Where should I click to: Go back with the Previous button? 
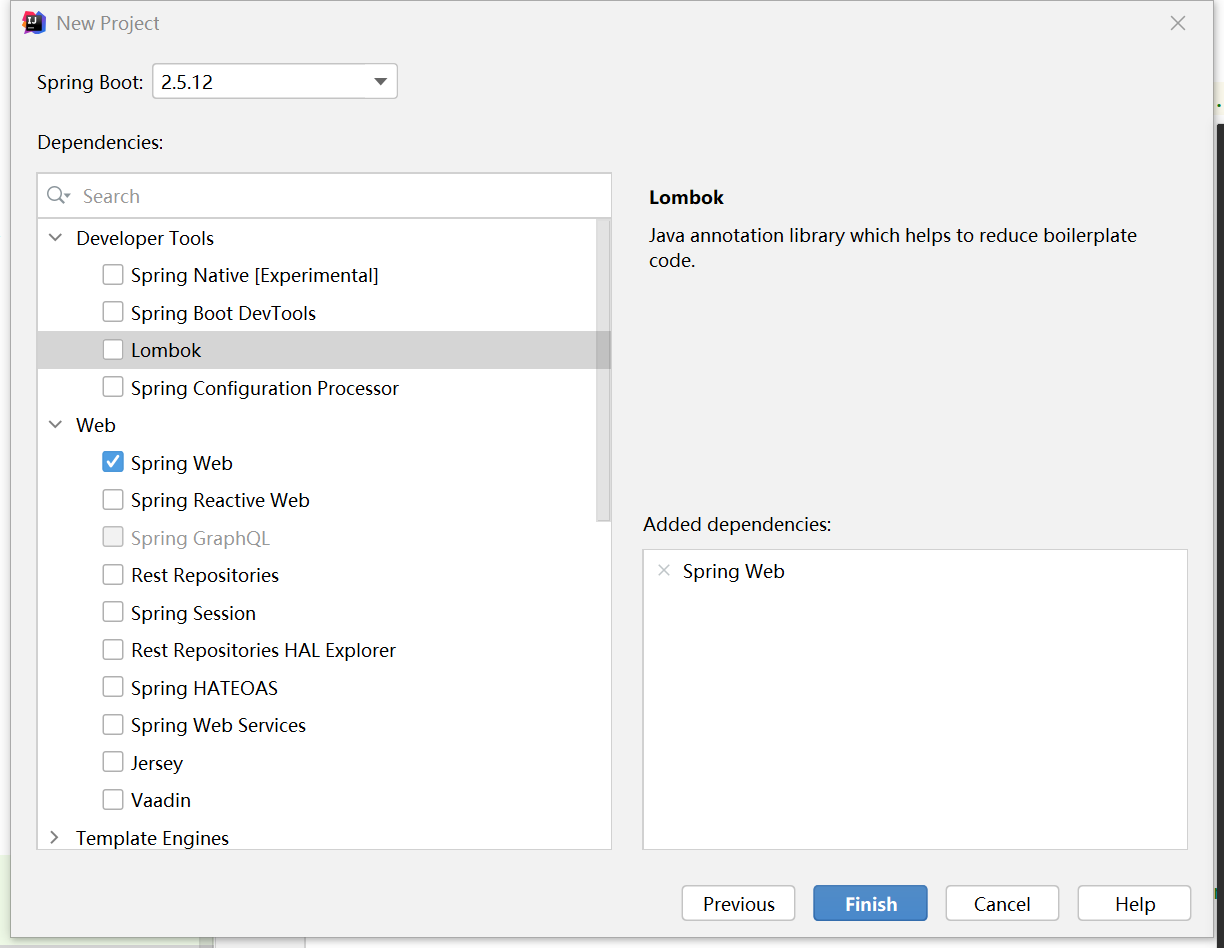738,903
